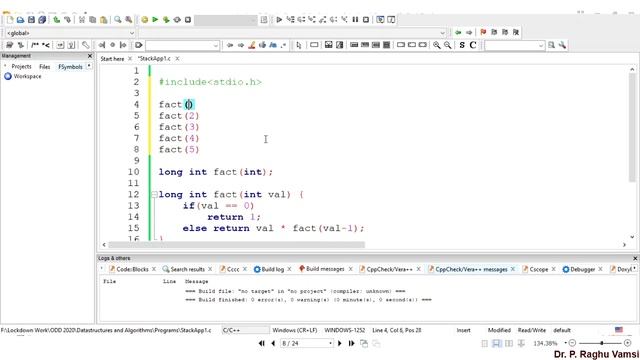
Task: Collapse the fact function fold marker
Action: 154,195
